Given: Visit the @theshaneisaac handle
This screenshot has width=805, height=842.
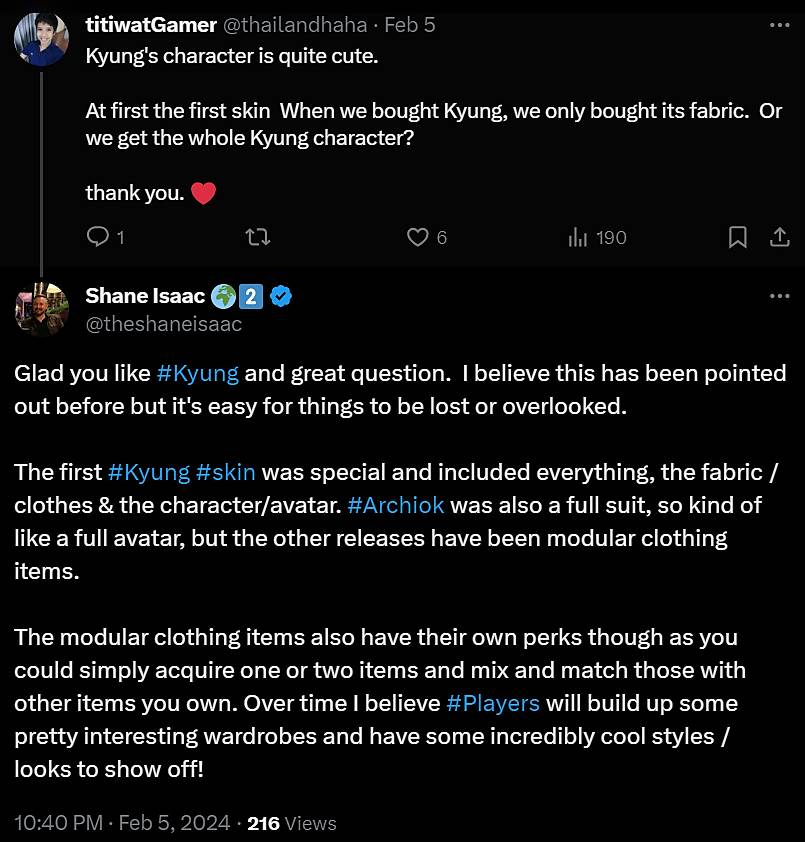Looking at the screenshot, I should coord(164,323).
